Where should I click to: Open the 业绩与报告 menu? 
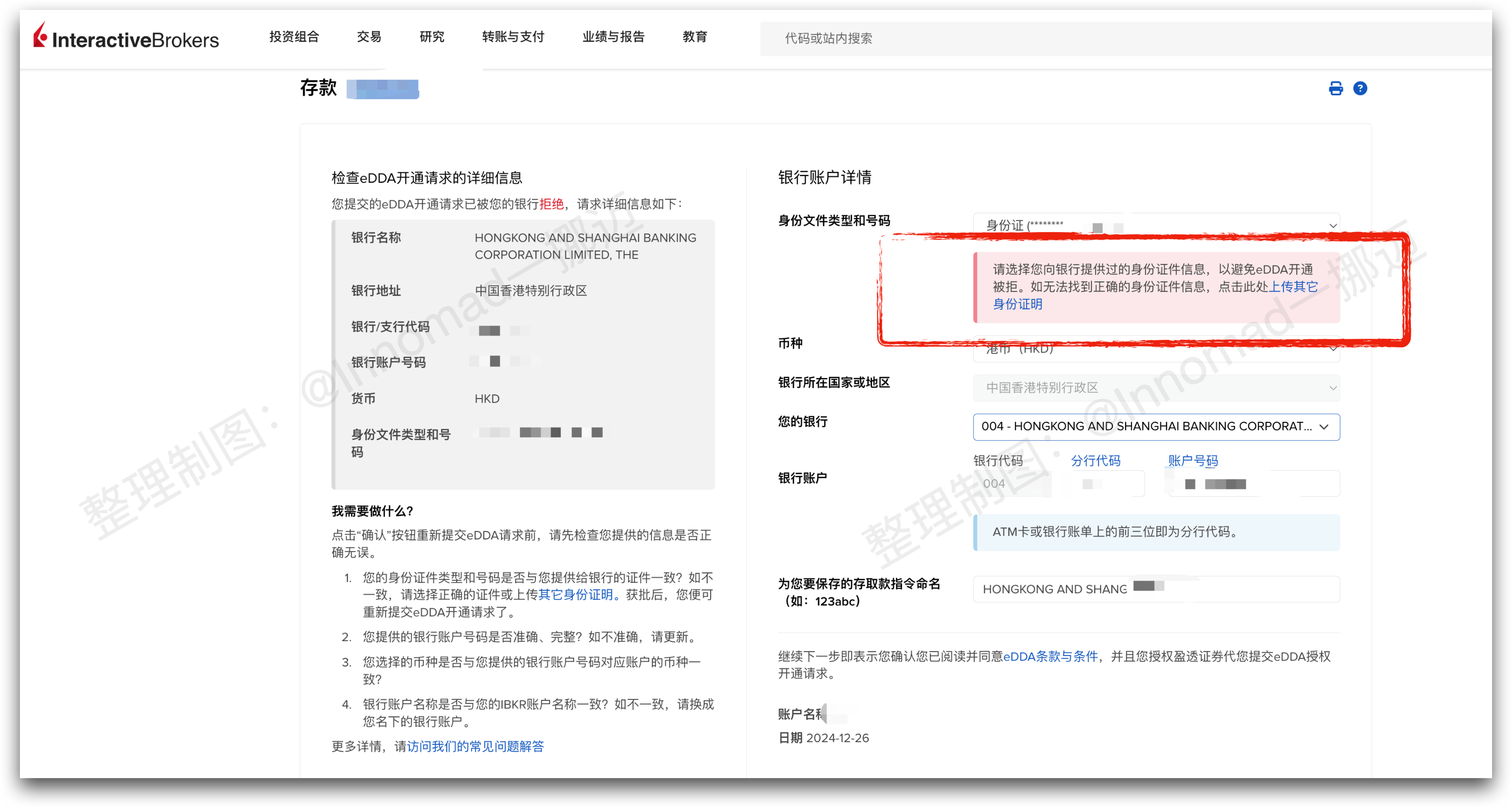(614, 37)
